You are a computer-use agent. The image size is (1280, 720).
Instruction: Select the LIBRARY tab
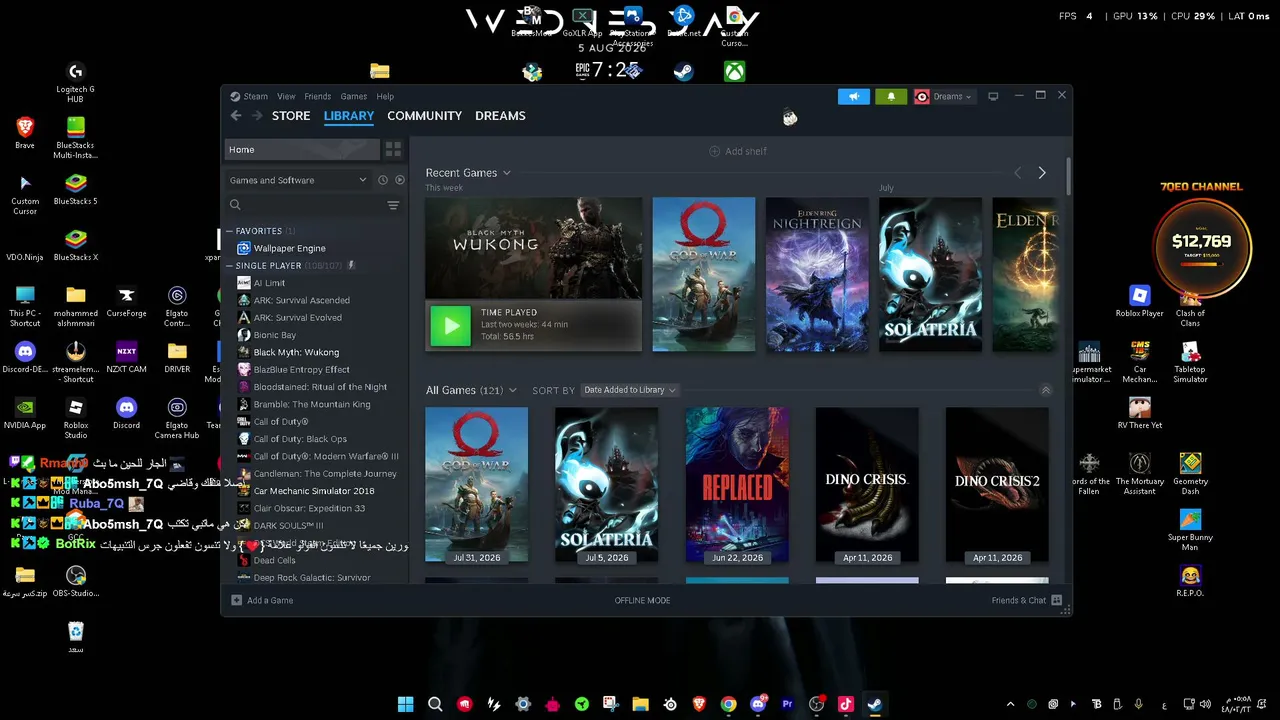pos(349,116)
